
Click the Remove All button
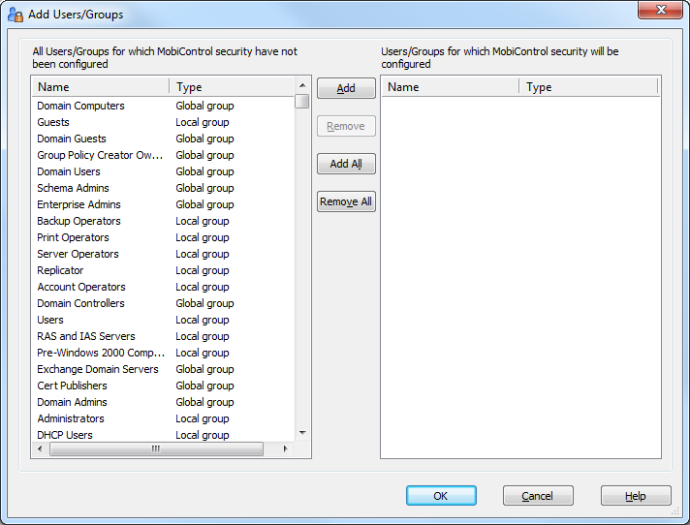coord(346,202)
